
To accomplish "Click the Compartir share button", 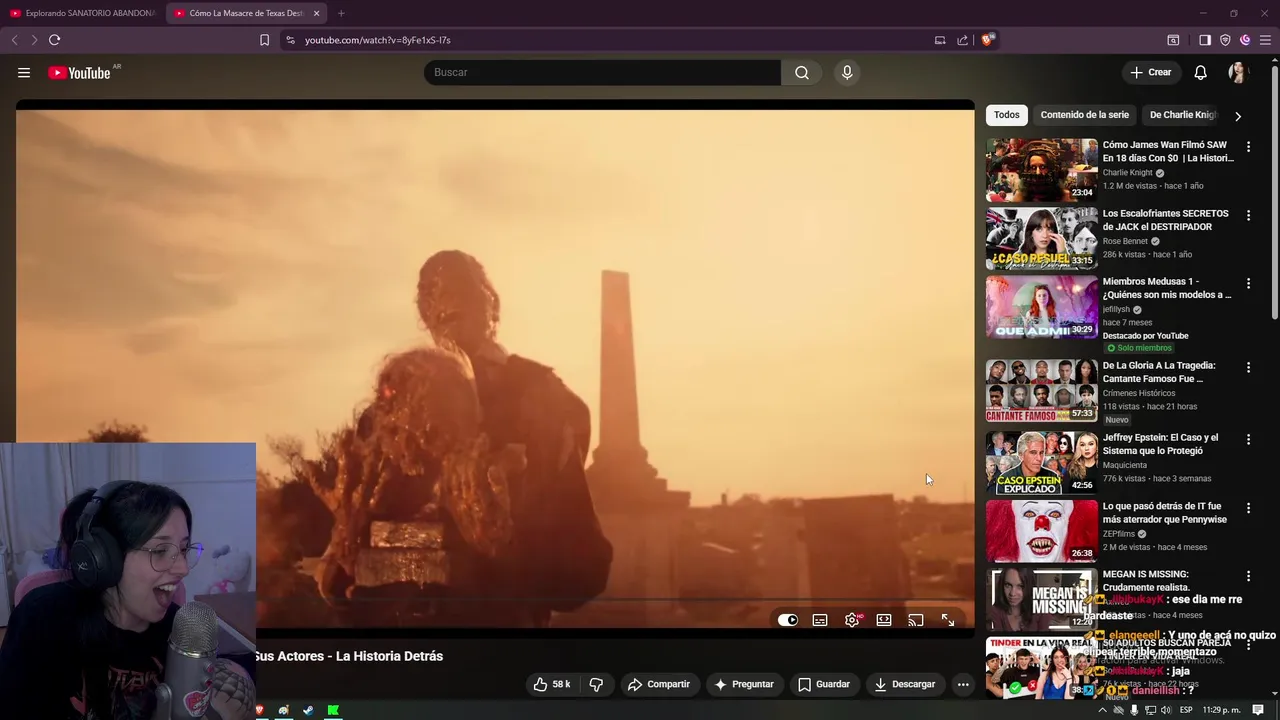I will point(659,684).
